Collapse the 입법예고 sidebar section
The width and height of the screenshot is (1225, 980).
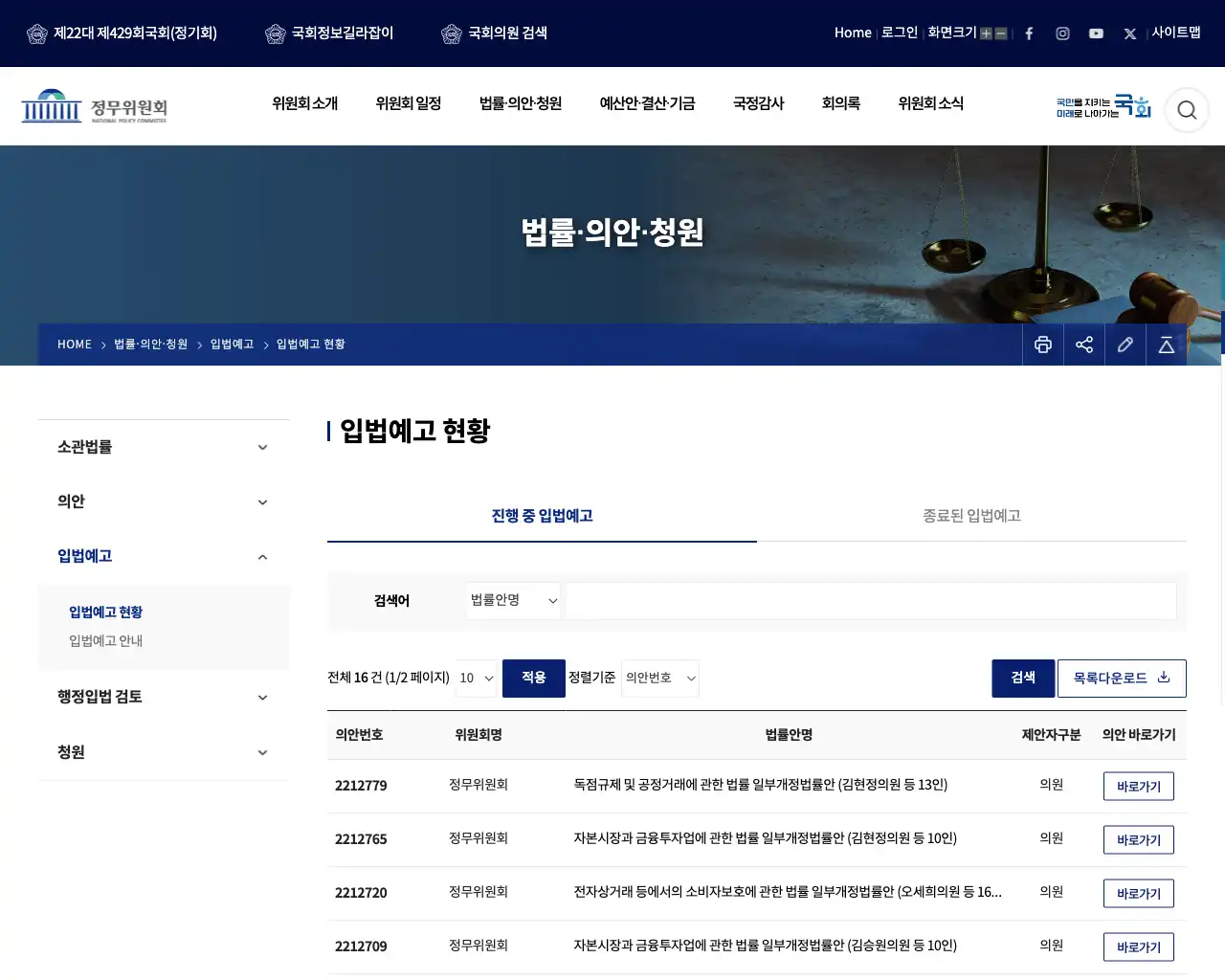(164, 556)
